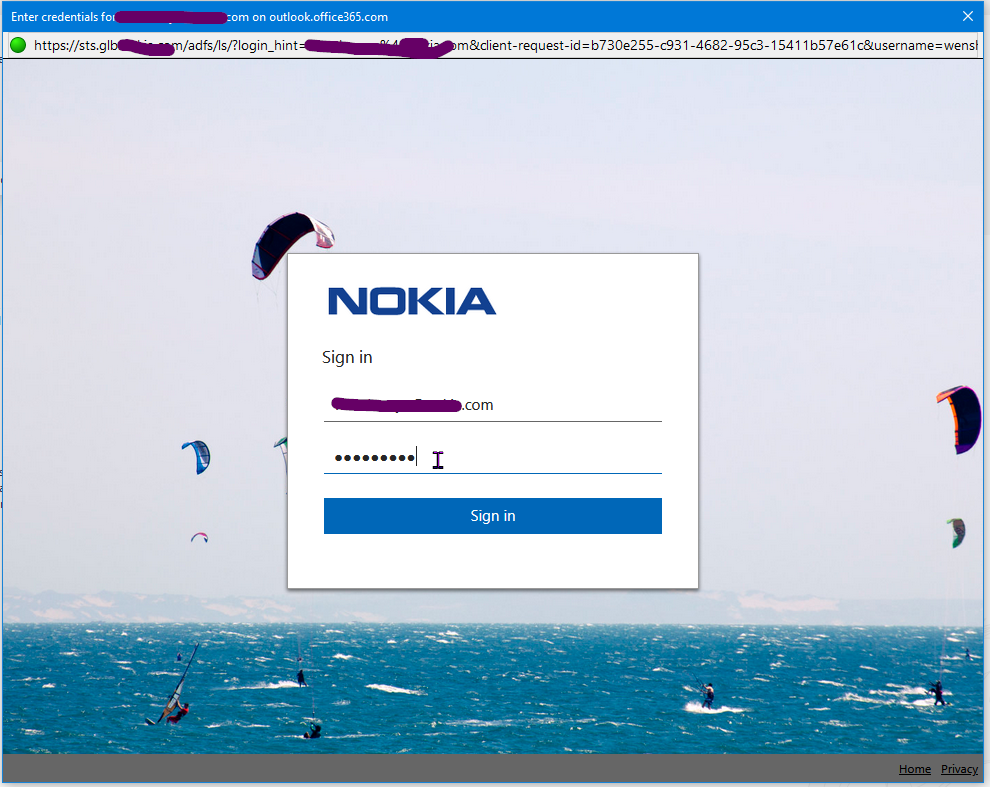The image size is (990, 787).
Task: Click the green secure connection indicator
Action: click(x=18, y=45)
